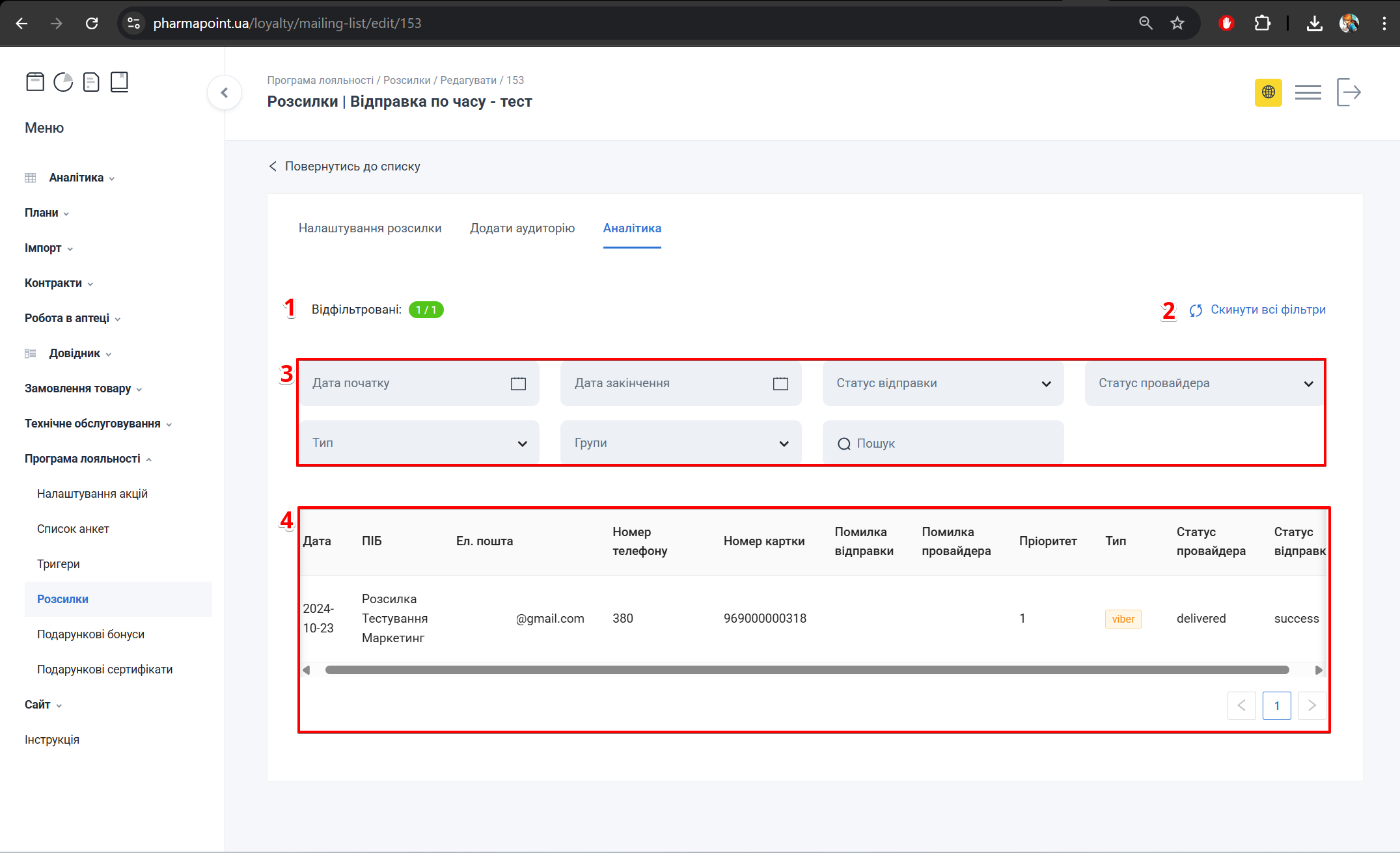Click the document icon in sidebar top
This screenshot has height=853, width=1400.
[x=91, y=82]
